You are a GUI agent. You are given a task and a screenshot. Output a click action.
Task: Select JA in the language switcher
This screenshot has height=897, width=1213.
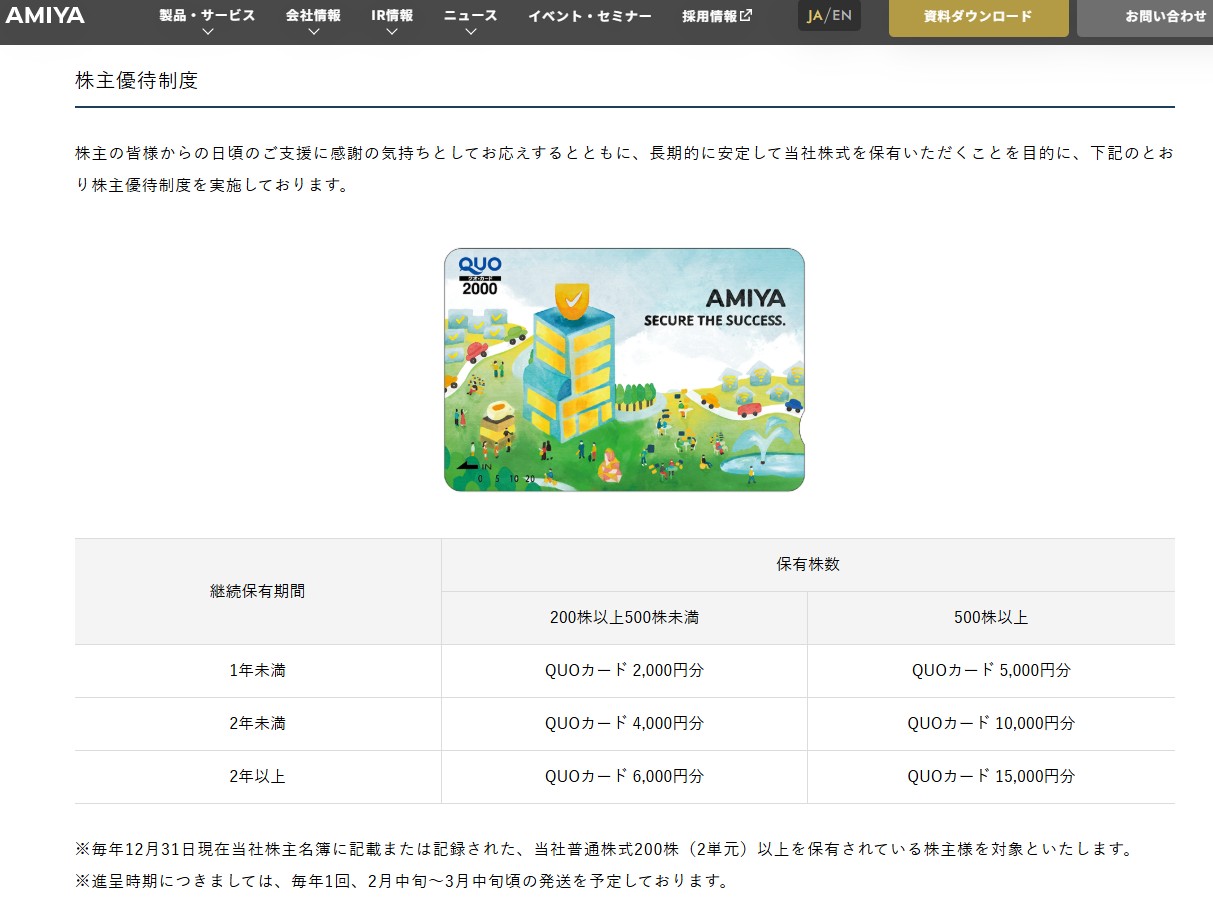pos(814,15)
